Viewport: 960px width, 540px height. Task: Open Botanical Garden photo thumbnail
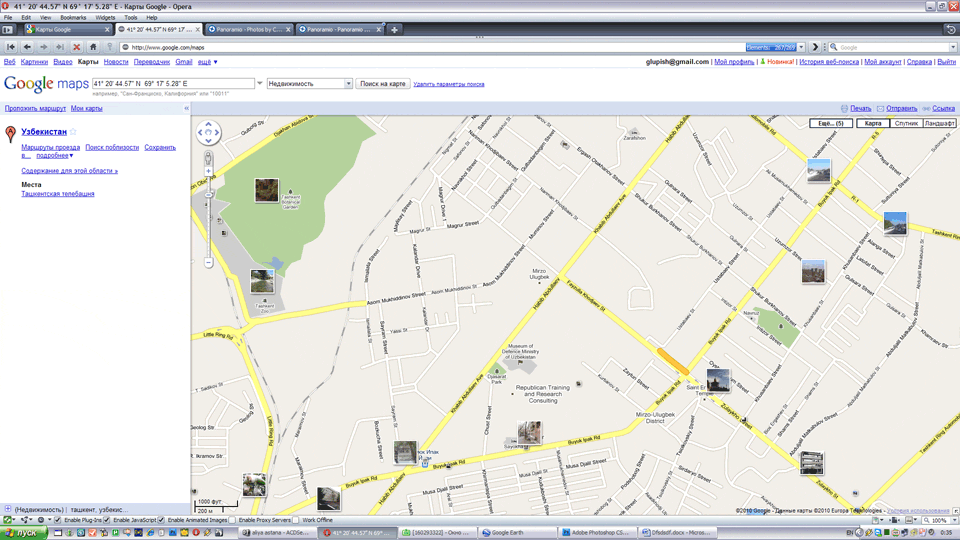[266, 190]
